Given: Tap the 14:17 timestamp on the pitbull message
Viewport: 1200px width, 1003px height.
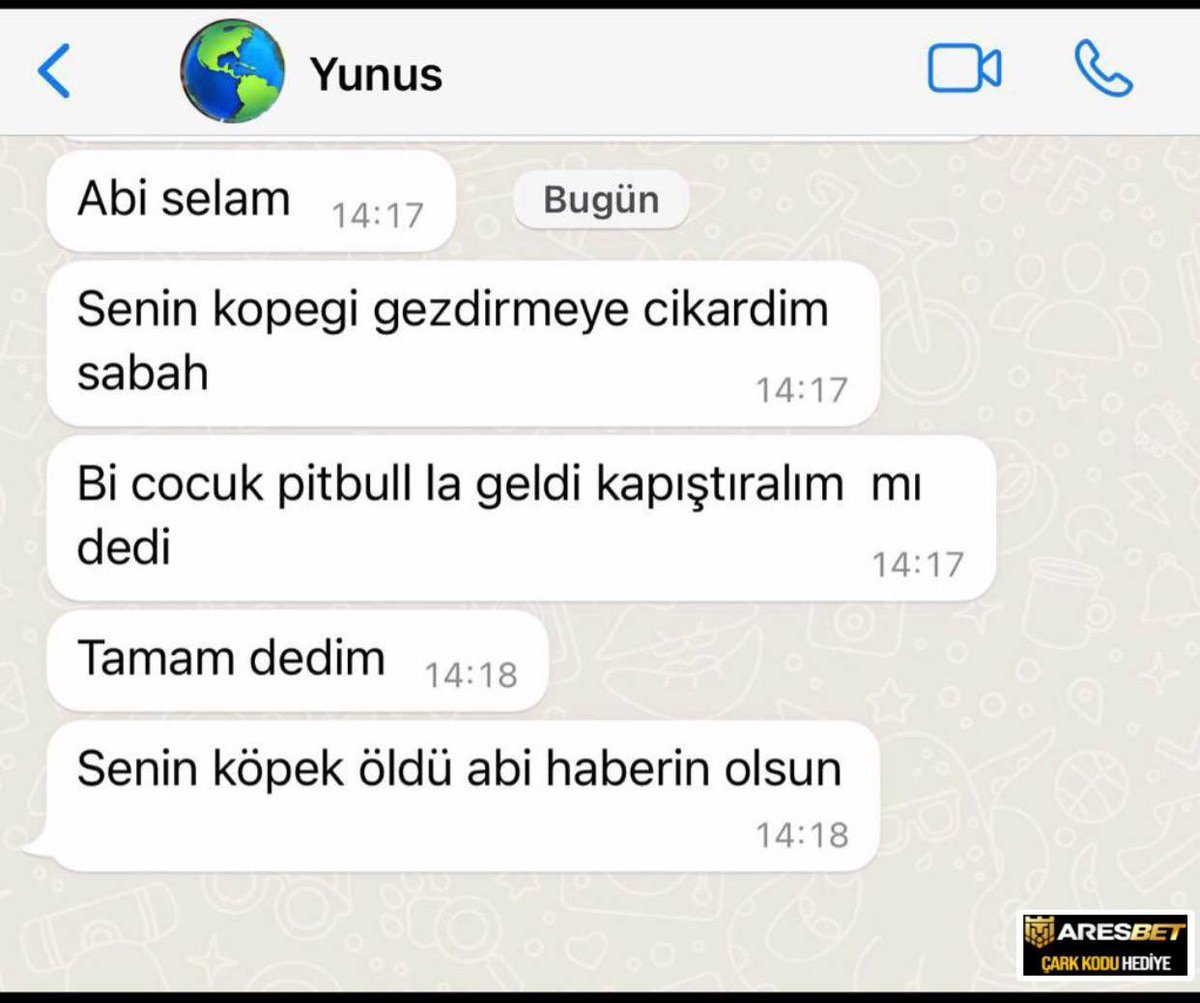Looking at the screenshot, I should (x=917, y=565).
